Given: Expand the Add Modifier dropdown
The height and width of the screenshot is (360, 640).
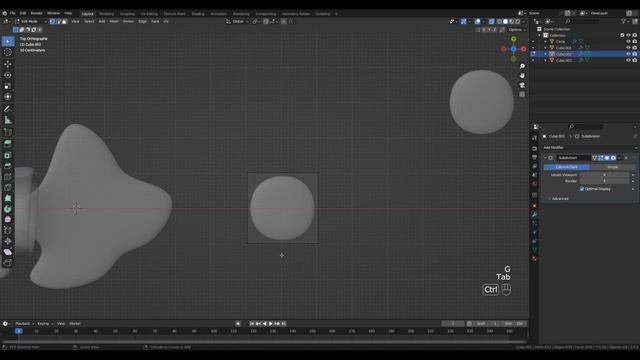Looking at the screenshot, I should click(x=590, y=148).
